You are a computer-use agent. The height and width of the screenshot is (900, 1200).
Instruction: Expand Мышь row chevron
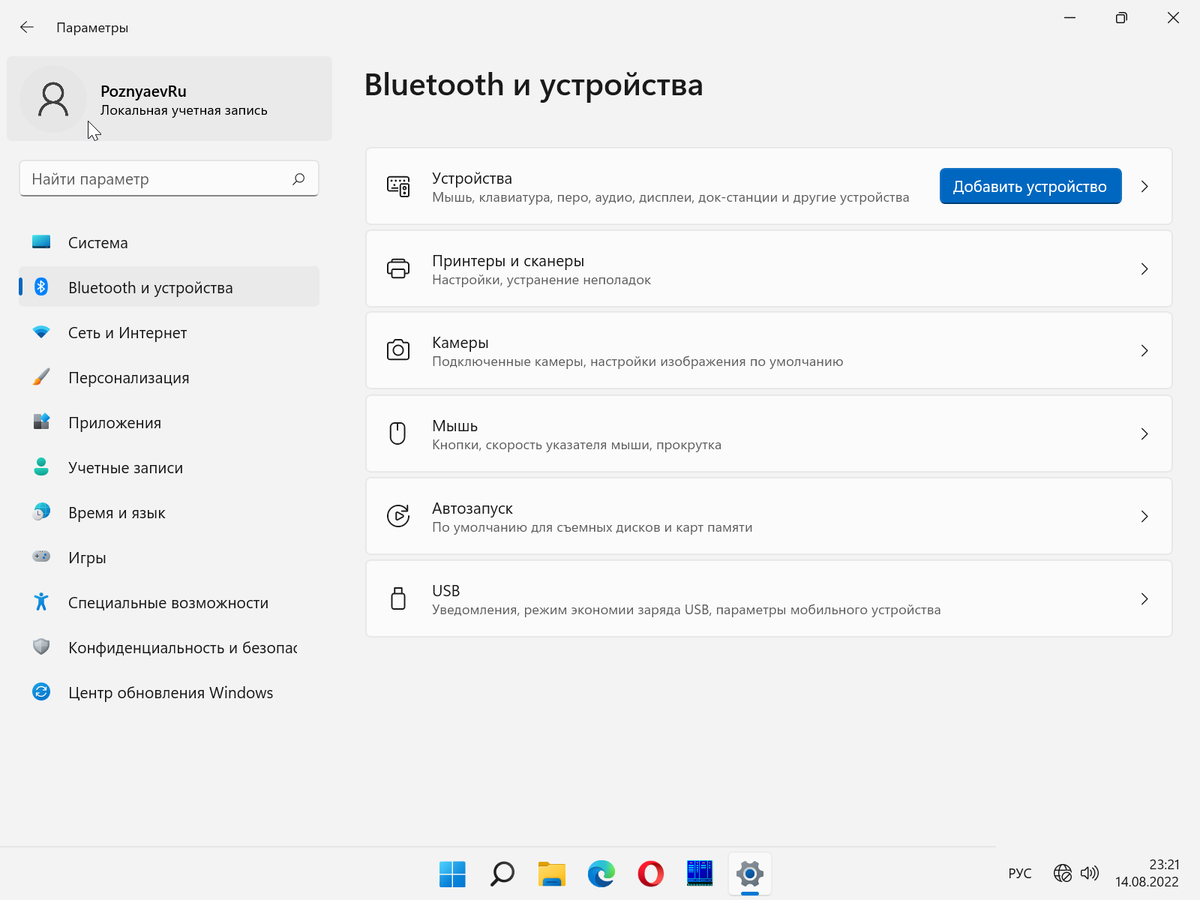pos(1145,433)
